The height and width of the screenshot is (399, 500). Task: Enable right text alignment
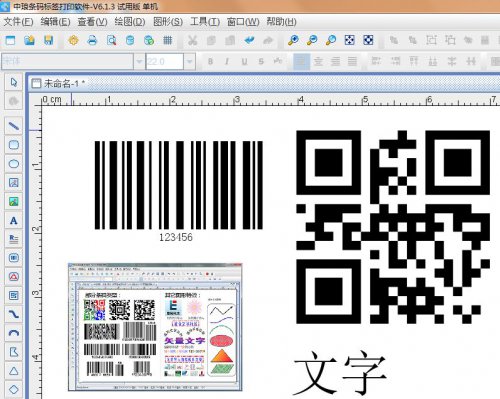click(x=335, y=61)
